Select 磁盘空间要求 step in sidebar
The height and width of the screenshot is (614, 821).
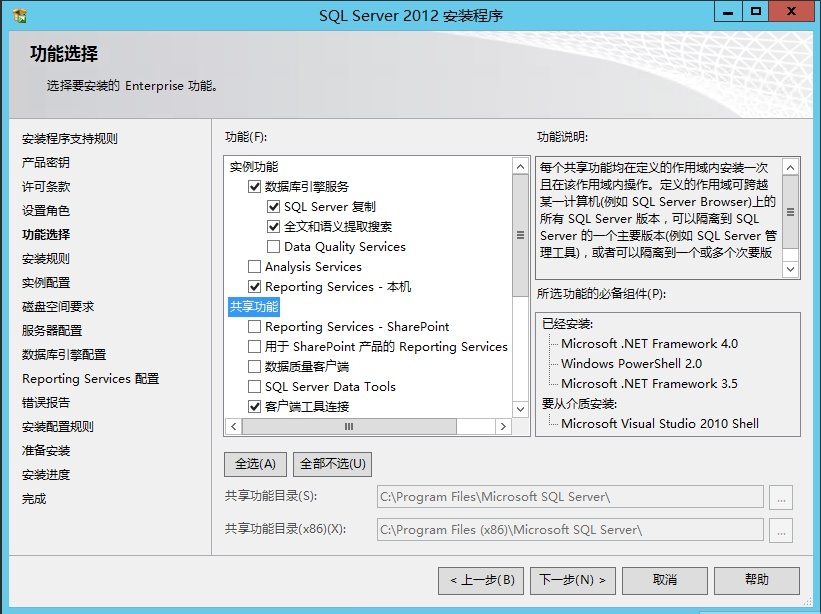pyautogui.click(x=58, y=307)
